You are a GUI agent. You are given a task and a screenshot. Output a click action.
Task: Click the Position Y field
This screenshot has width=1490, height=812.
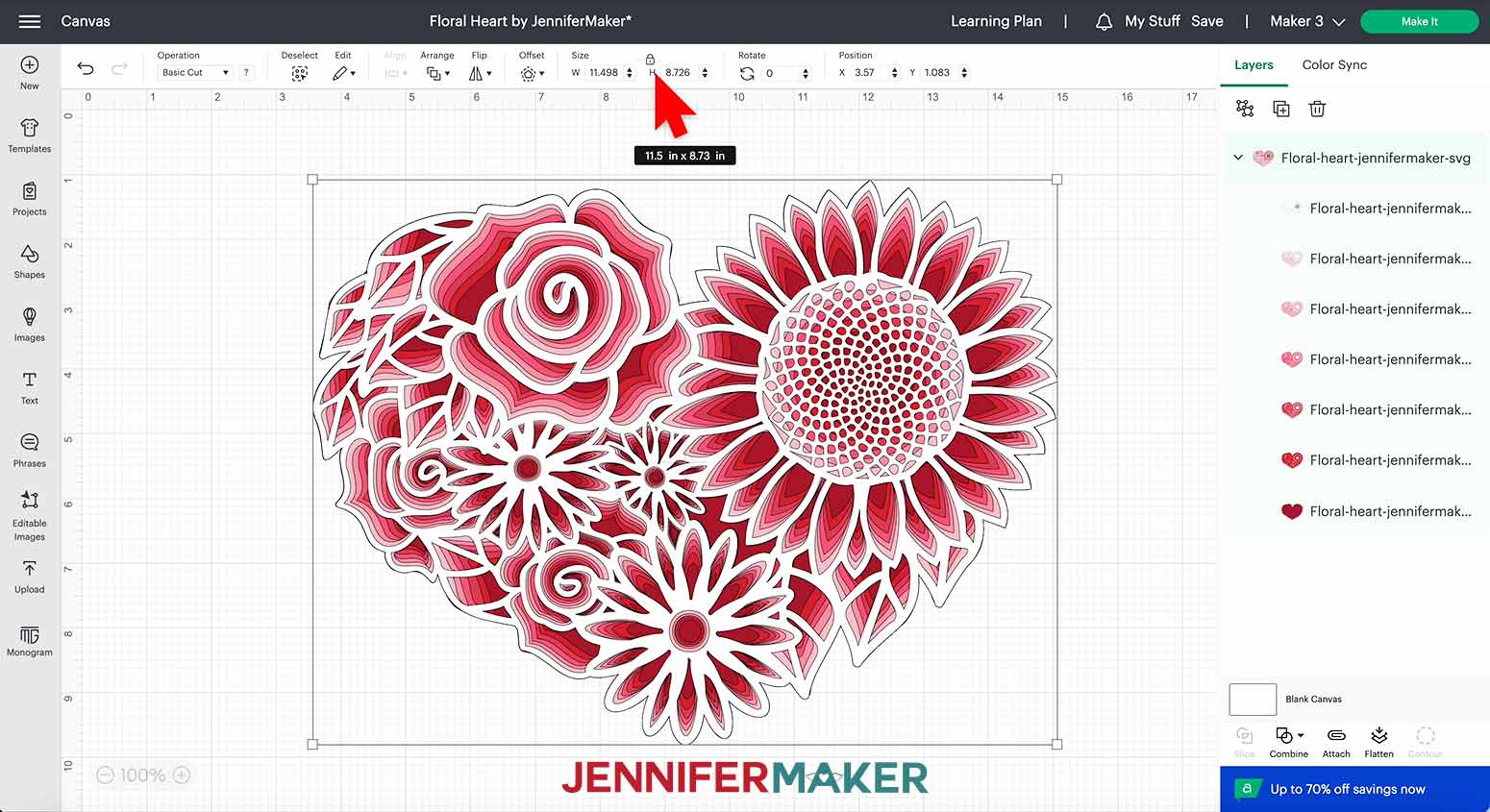(x=939, y=72)
